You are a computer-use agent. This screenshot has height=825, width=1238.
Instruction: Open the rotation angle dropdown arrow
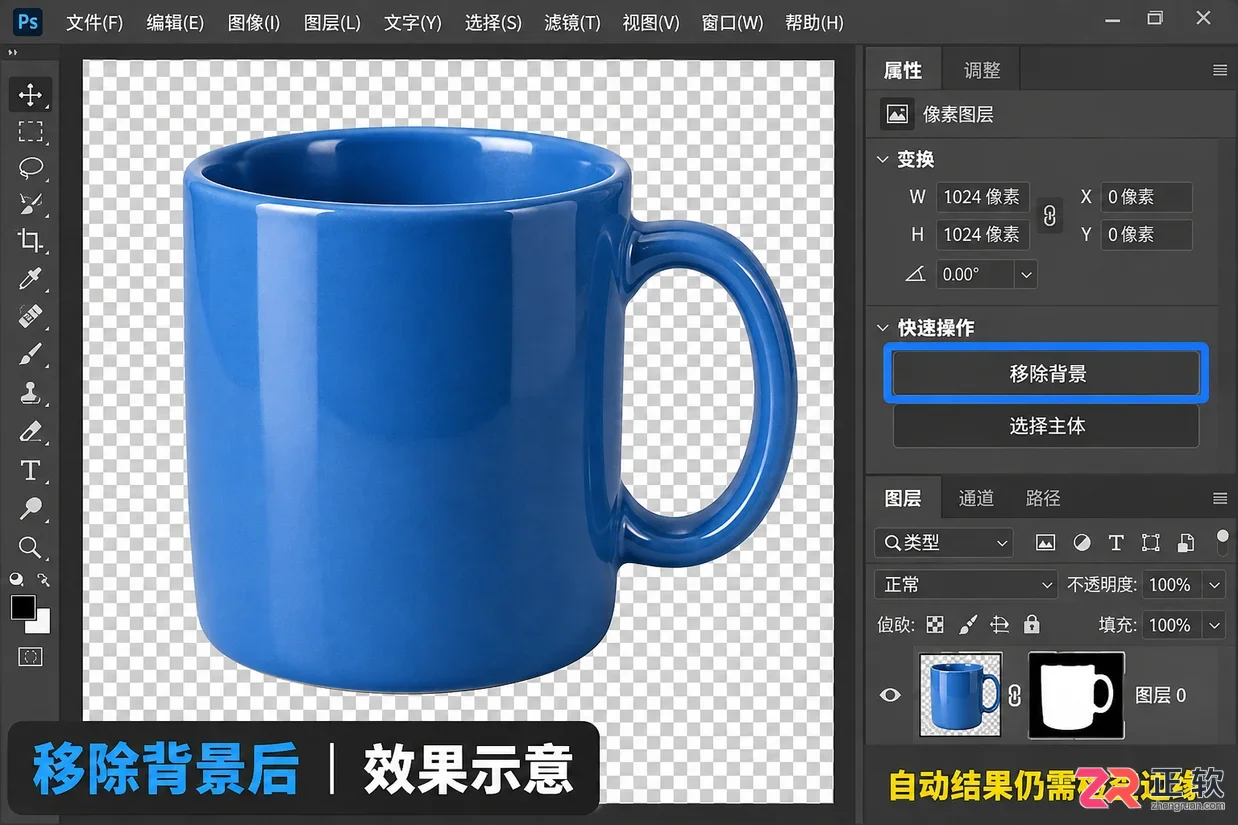(x=1026, y=274)
